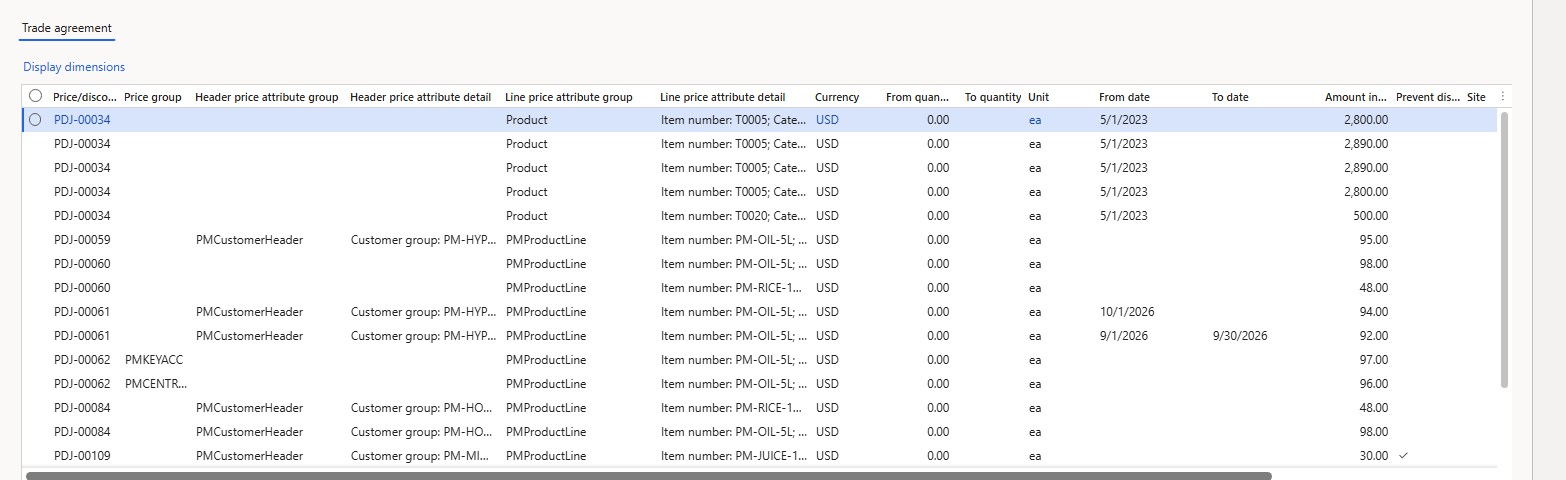1566x480 pixels.
Task: Select the 95.00 amount cell
Action: click(1374, 240)
